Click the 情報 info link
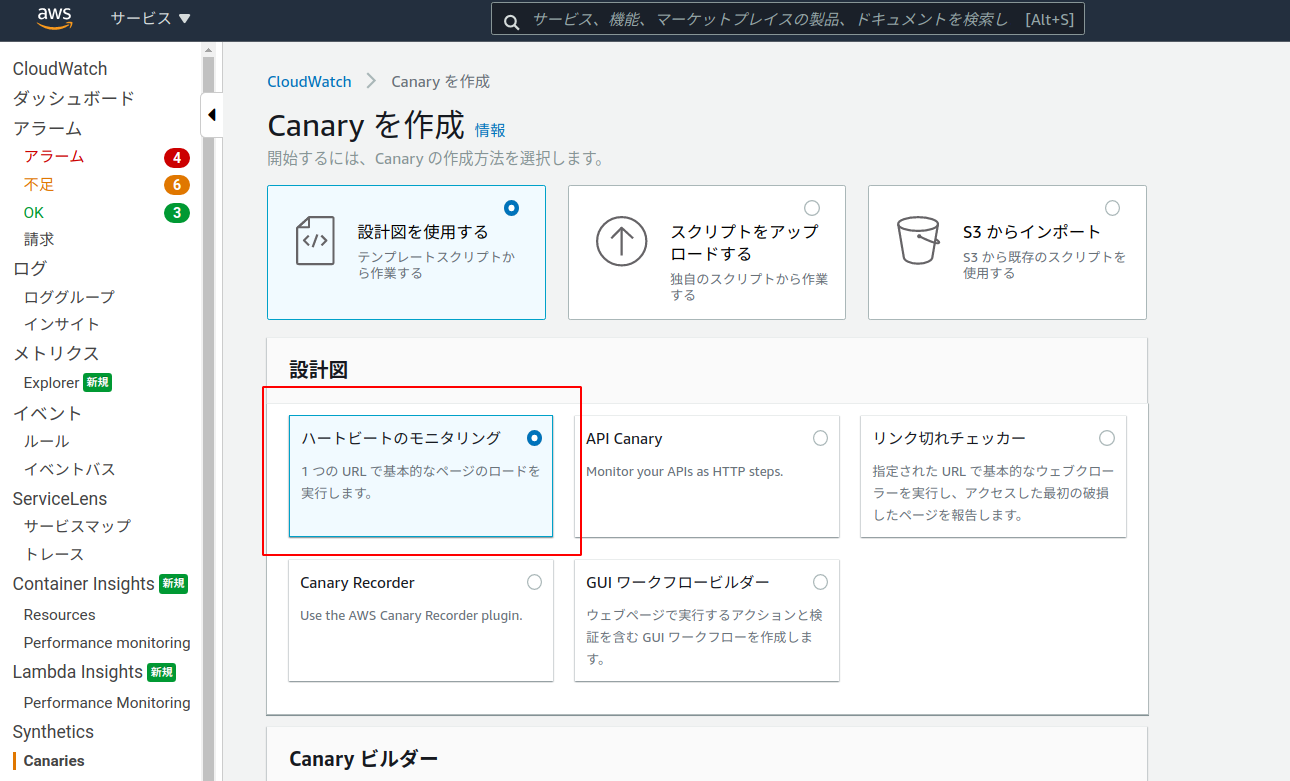1290x781 pixels. pyautogui.click(x=490, y=130)
